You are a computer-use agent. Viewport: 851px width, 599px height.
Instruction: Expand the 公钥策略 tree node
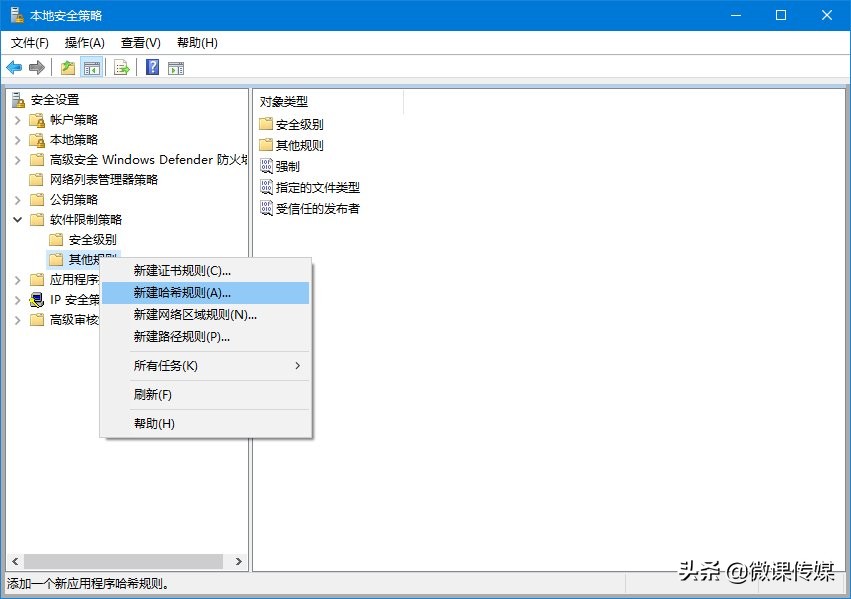[x=17, y=200]
